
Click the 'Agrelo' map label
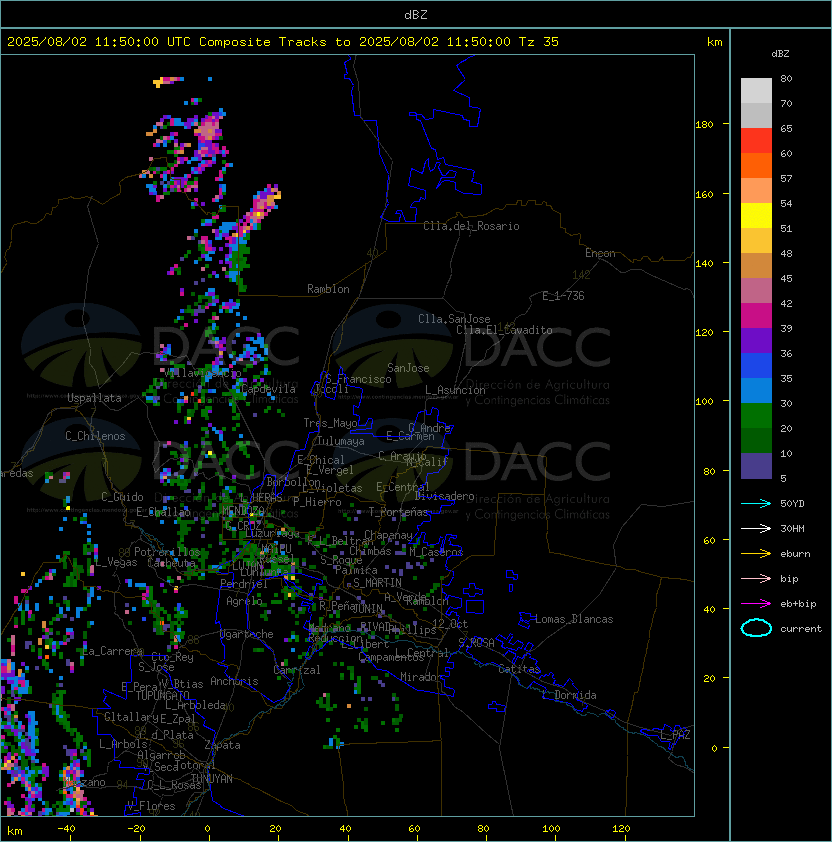click(x=244, y=601)
